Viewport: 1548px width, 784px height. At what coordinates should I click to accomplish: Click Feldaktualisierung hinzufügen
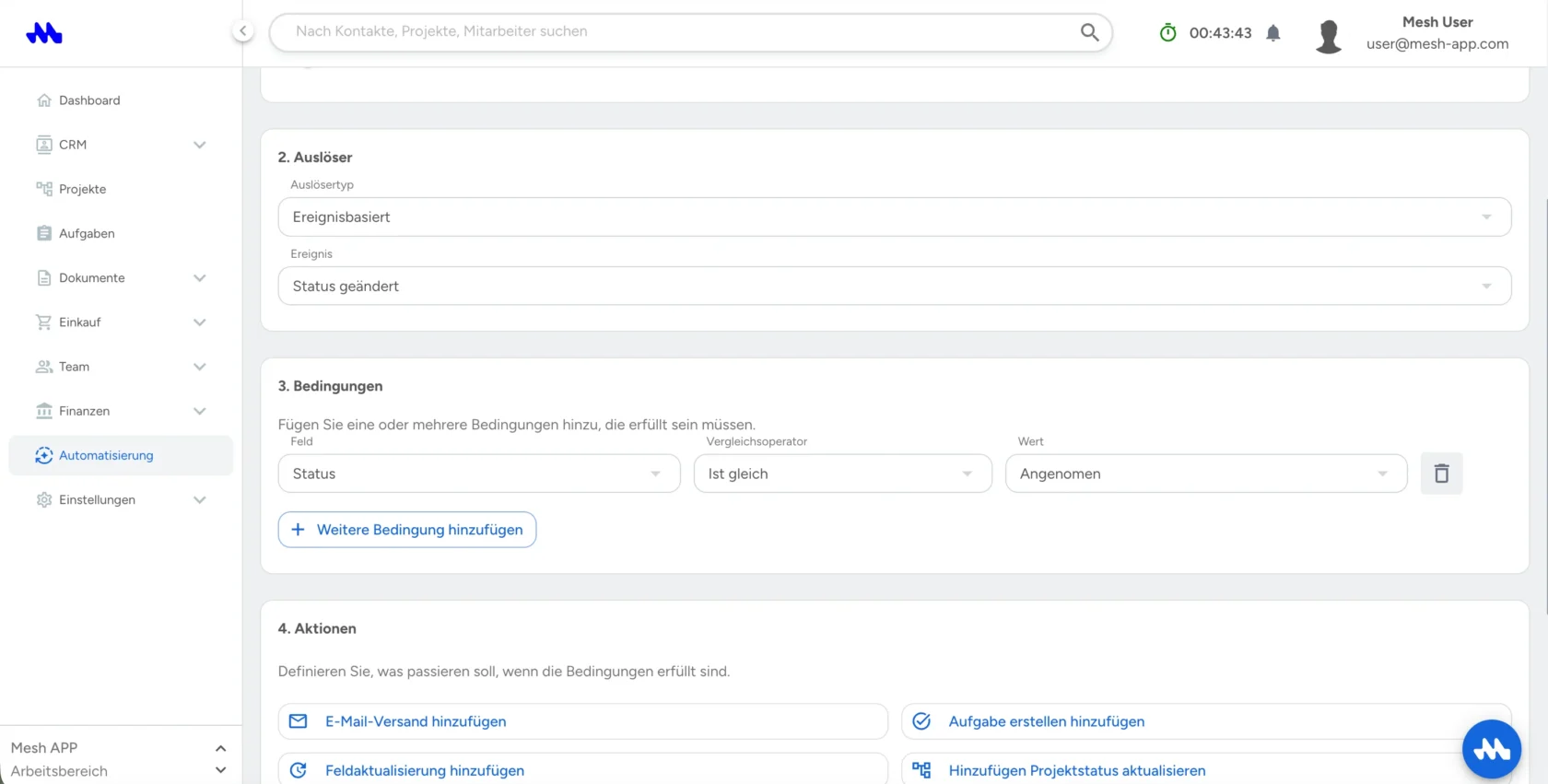pyautogui.click(x=582, y=770)
